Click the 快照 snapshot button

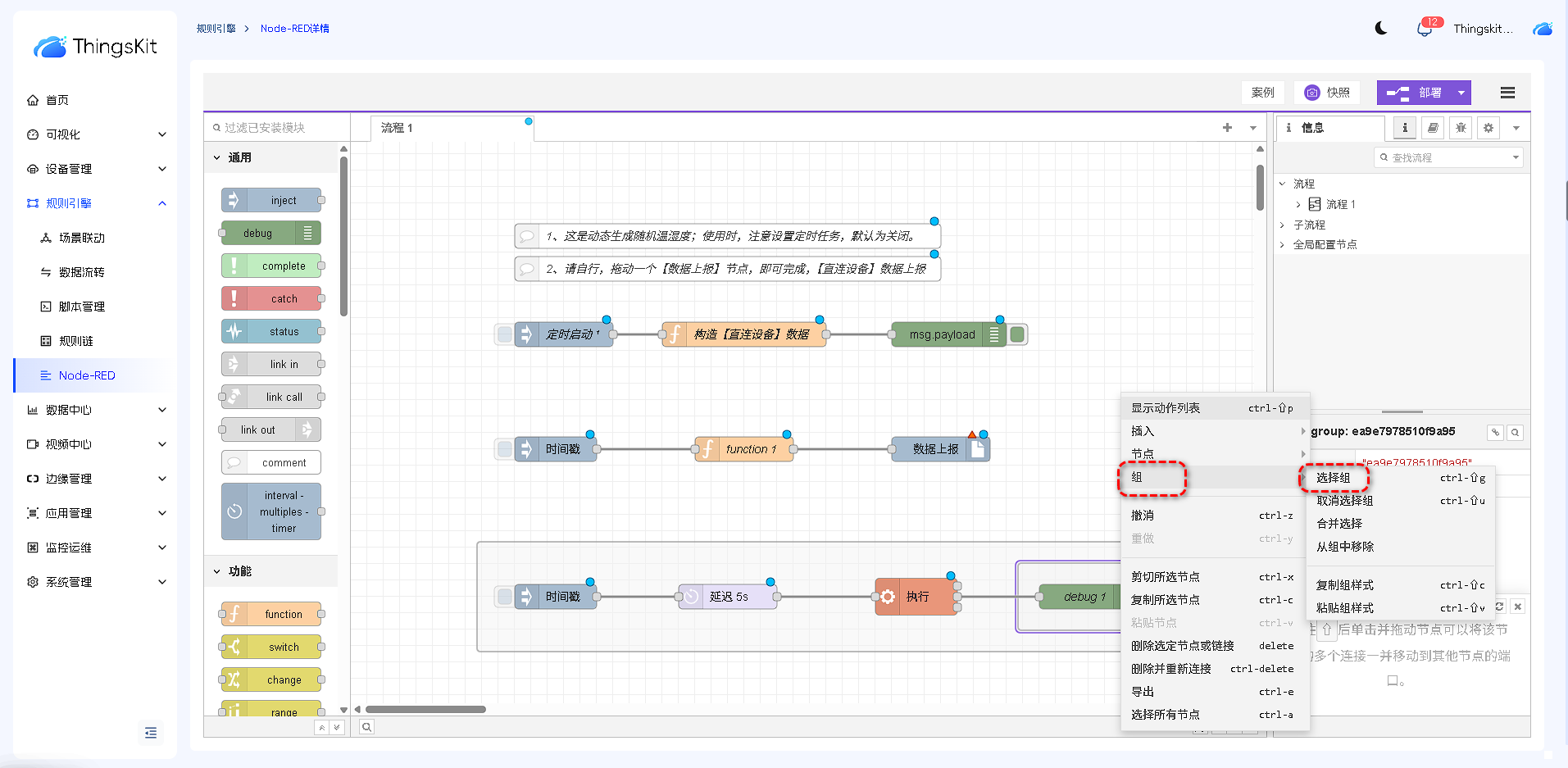1327,93
